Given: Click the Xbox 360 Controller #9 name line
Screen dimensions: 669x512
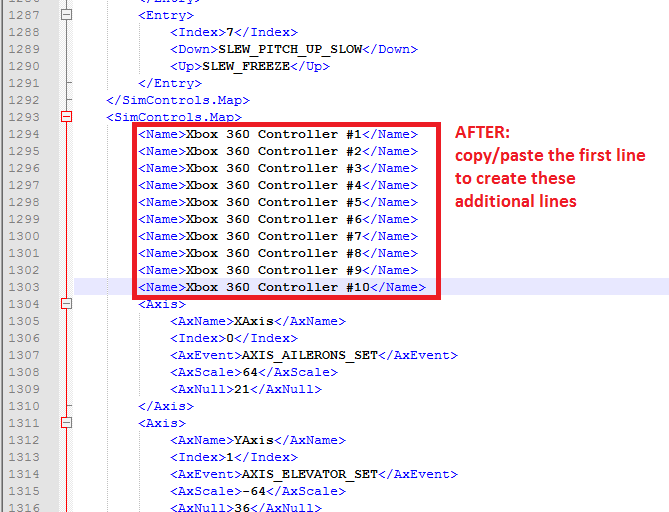Looking at the screenshot, I should tap(278, 270).
